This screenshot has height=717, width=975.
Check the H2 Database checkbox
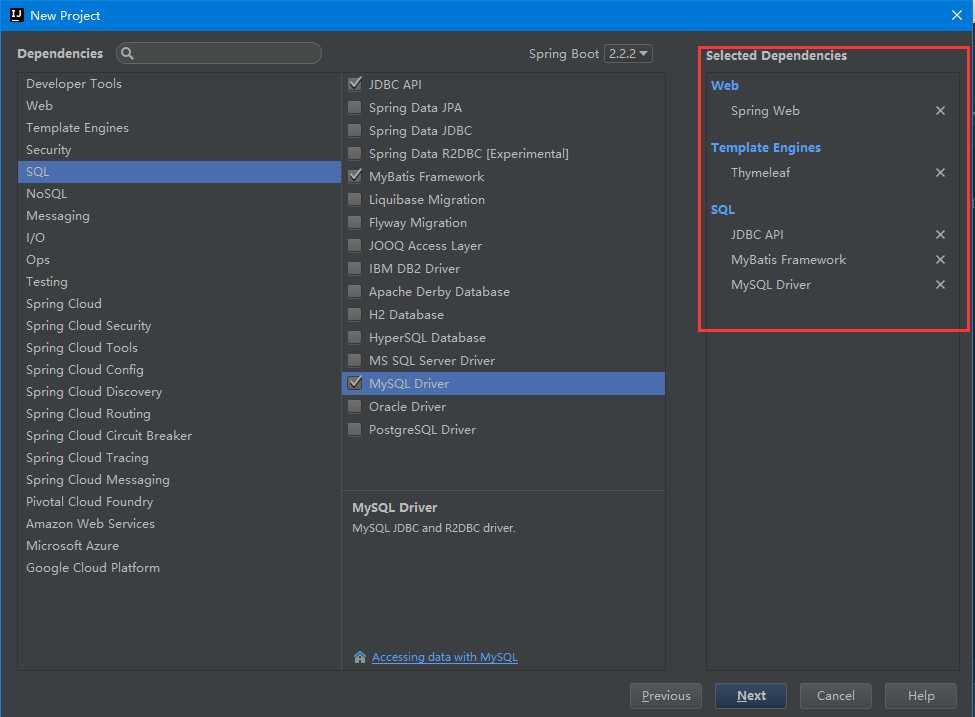[354, 314]
